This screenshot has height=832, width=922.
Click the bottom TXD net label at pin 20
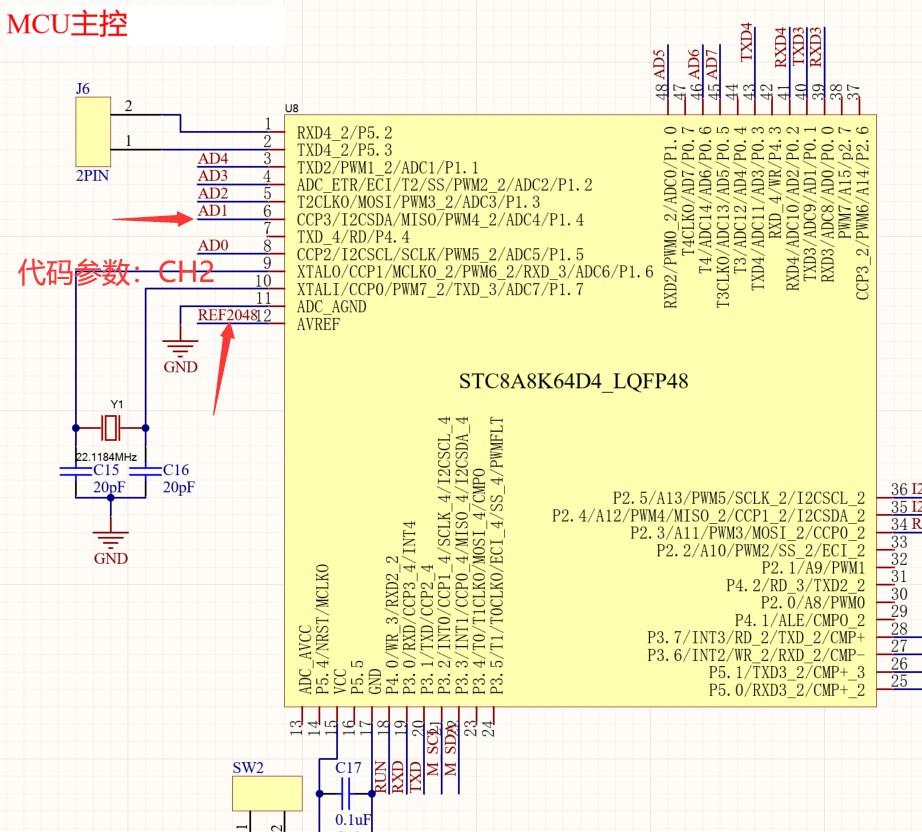point(416,777)
